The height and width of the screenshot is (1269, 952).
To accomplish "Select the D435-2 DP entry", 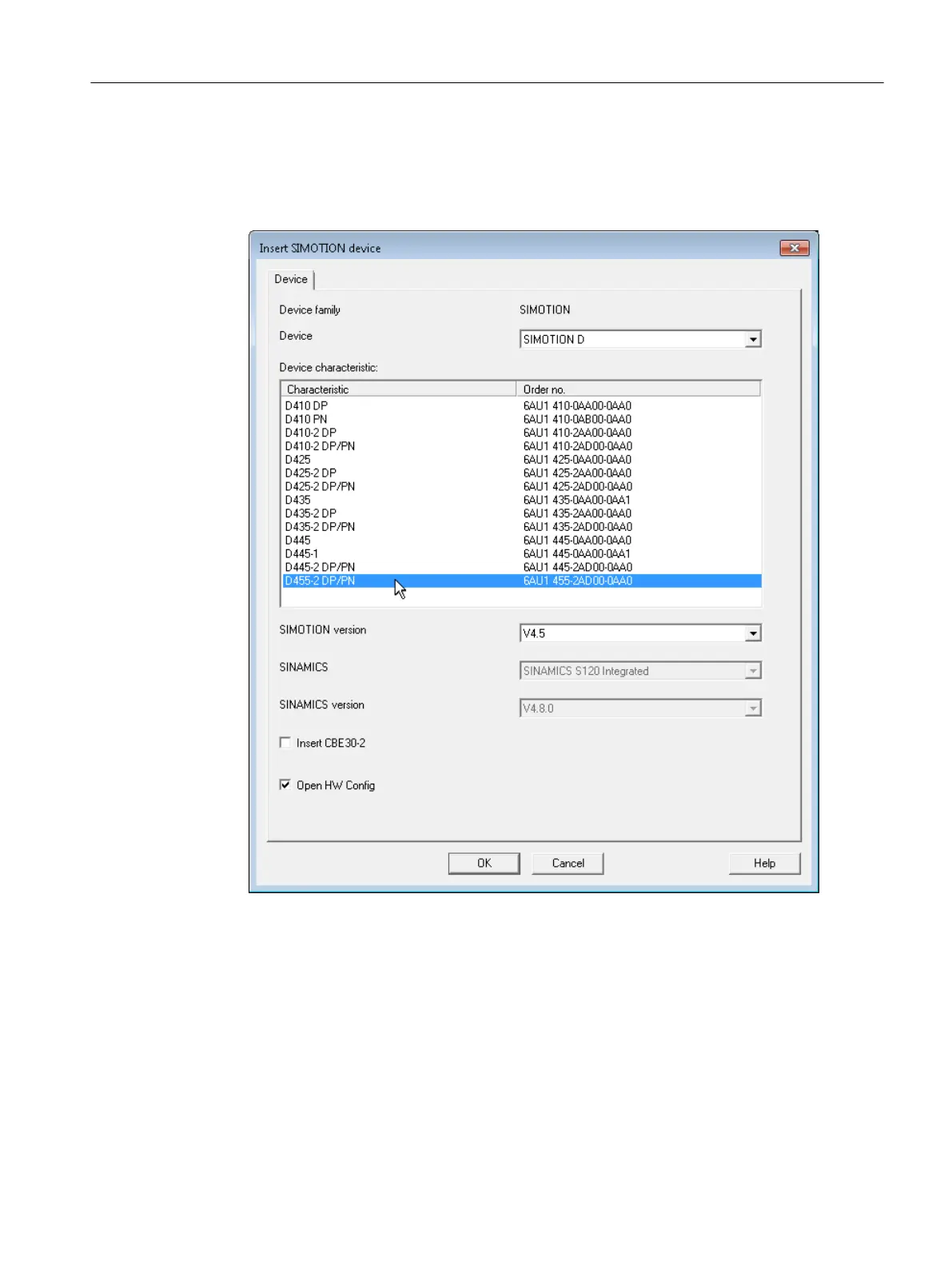I will click(521, 513).
